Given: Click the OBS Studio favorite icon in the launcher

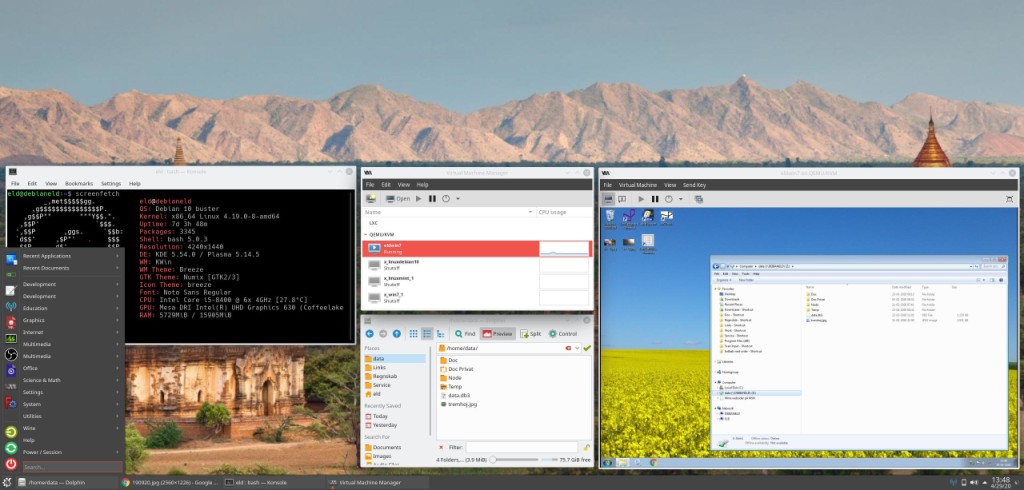Looking at the screenshot, I should [x=11, y=355].
